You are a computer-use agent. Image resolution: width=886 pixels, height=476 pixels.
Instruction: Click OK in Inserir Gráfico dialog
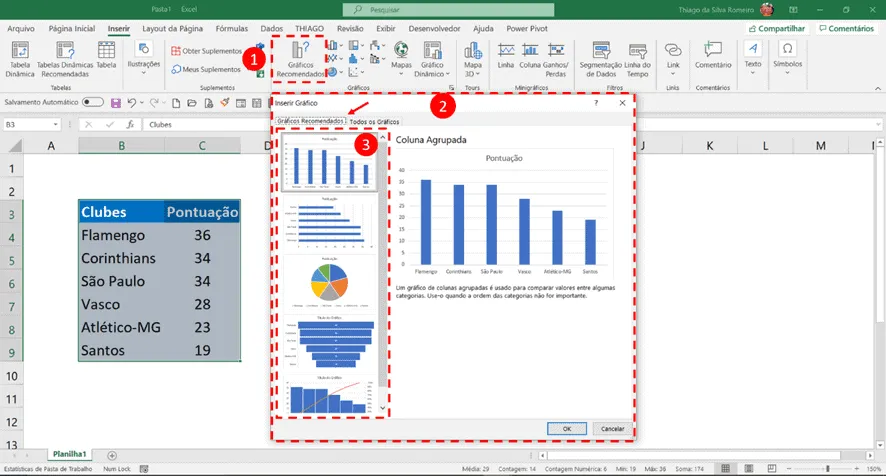tap(567, 429)
